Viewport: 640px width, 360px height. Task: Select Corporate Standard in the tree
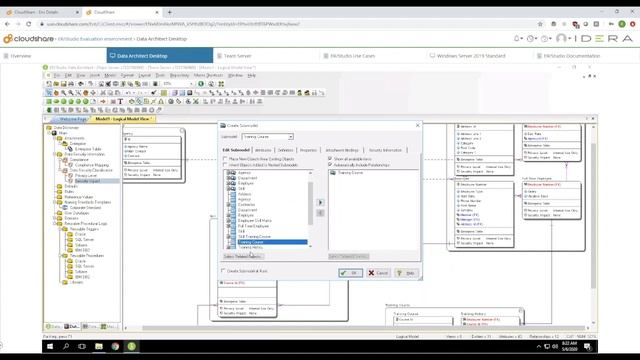(x=85, y=207)
